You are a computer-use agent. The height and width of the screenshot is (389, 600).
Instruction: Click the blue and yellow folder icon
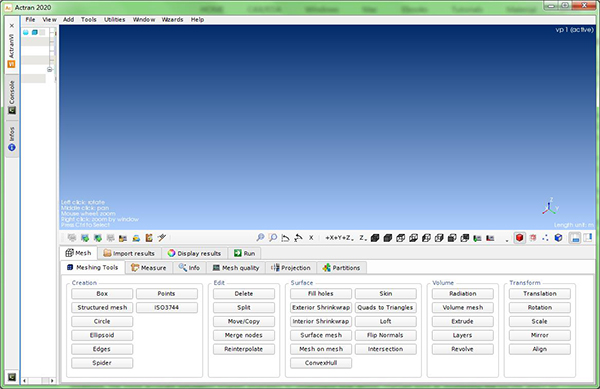pyautogui.click(x=136, y=238)
